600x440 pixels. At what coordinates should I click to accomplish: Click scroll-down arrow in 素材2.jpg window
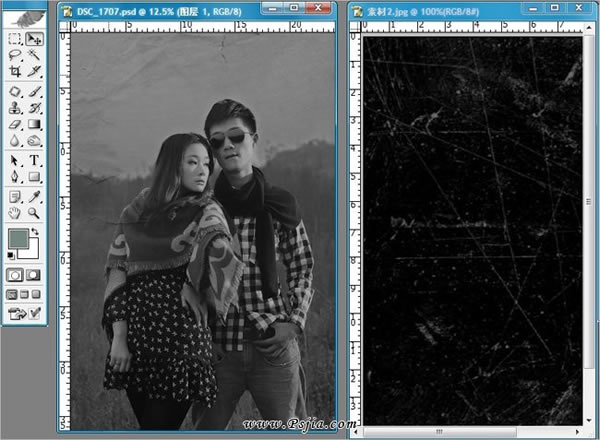pyautogui.click(x=589, y=420)
